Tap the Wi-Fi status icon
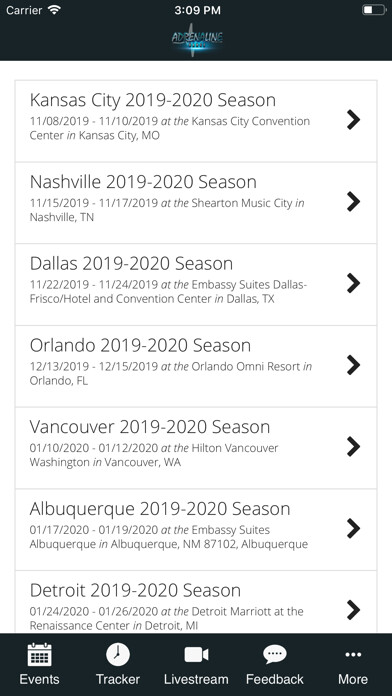This screenshot has height=696, width=392. [x=55, y=10]
